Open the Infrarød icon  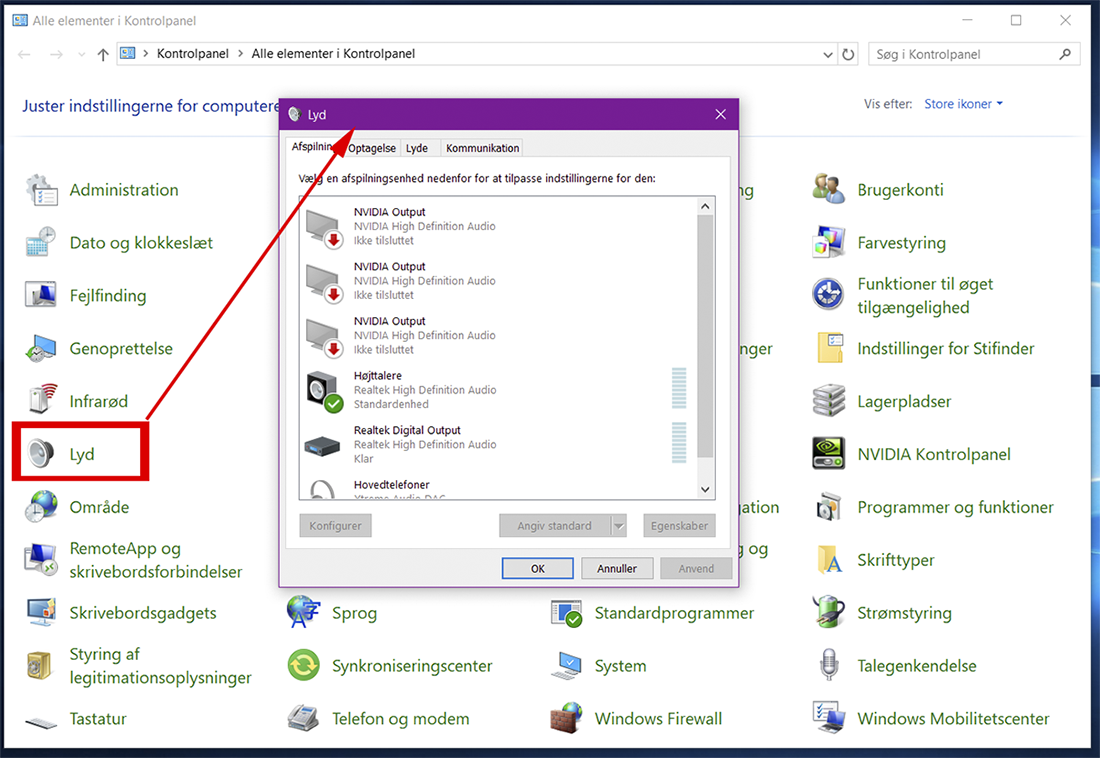click(41, 401)
